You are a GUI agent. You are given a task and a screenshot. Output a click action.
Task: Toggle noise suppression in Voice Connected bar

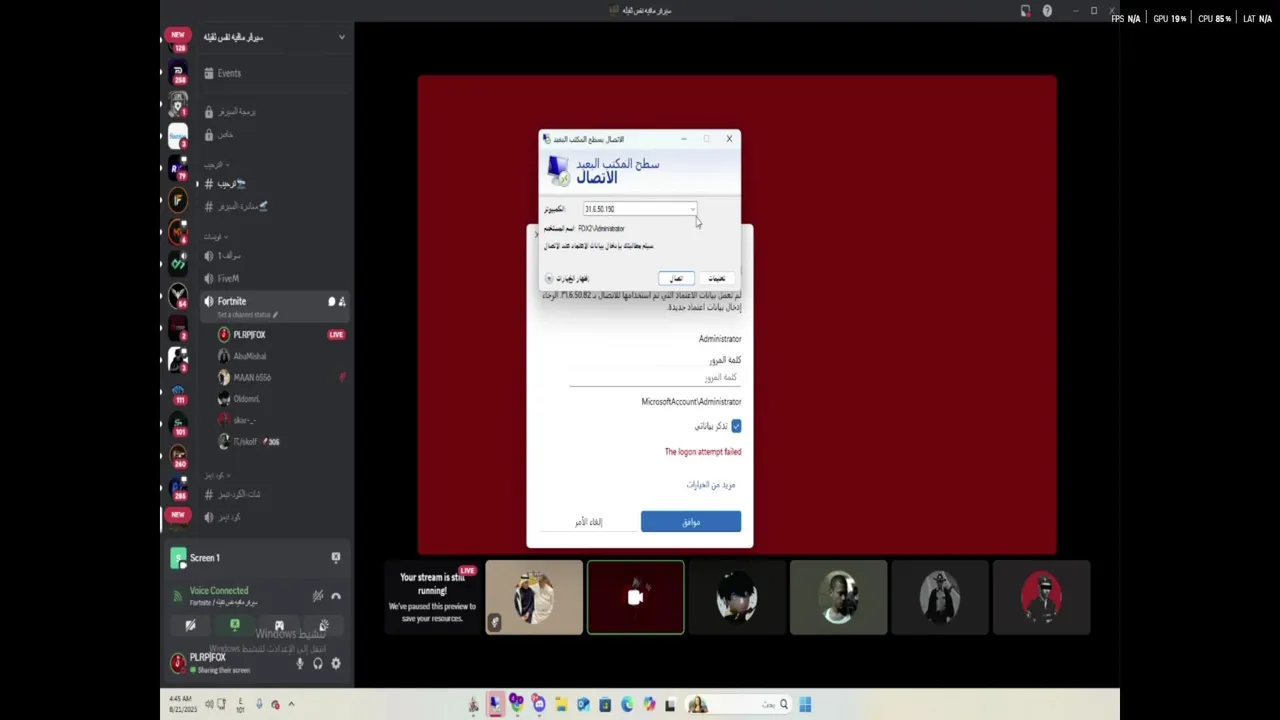point(318,596)
